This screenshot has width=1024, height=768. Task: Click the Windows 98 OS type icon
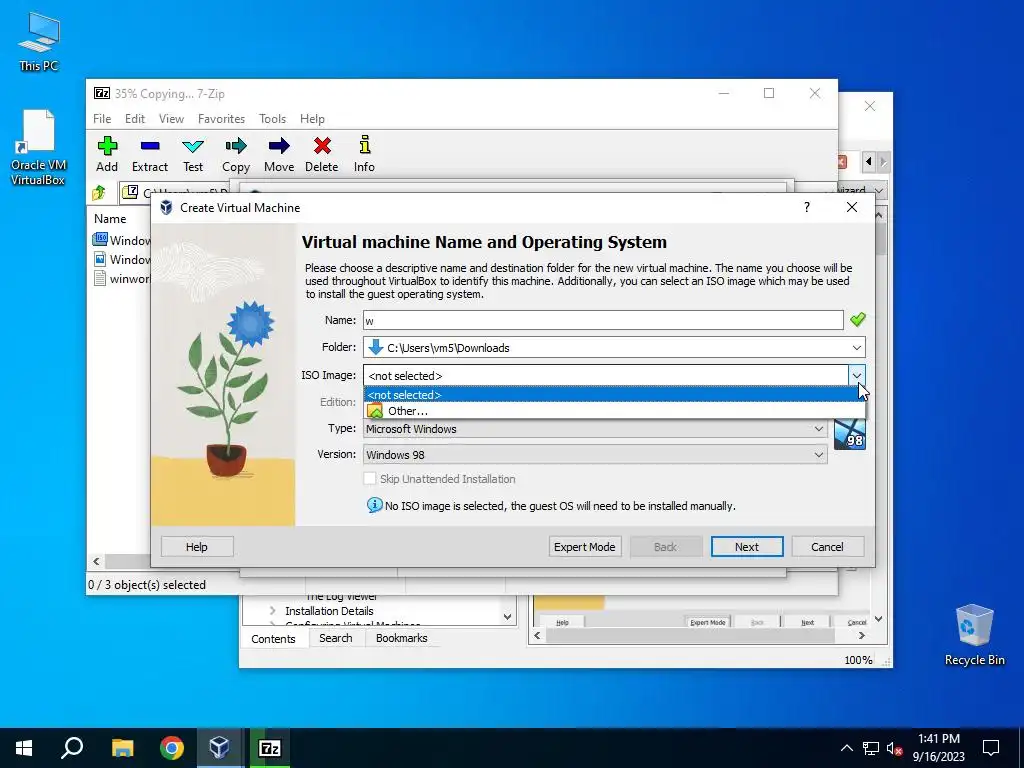pyautogui.click(x=849, y=434)
